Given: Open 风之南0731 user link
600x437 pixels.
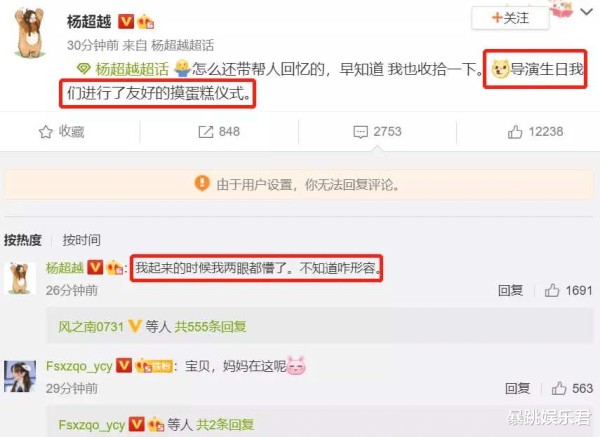Looking at the screenshot, I should [91, 327].
